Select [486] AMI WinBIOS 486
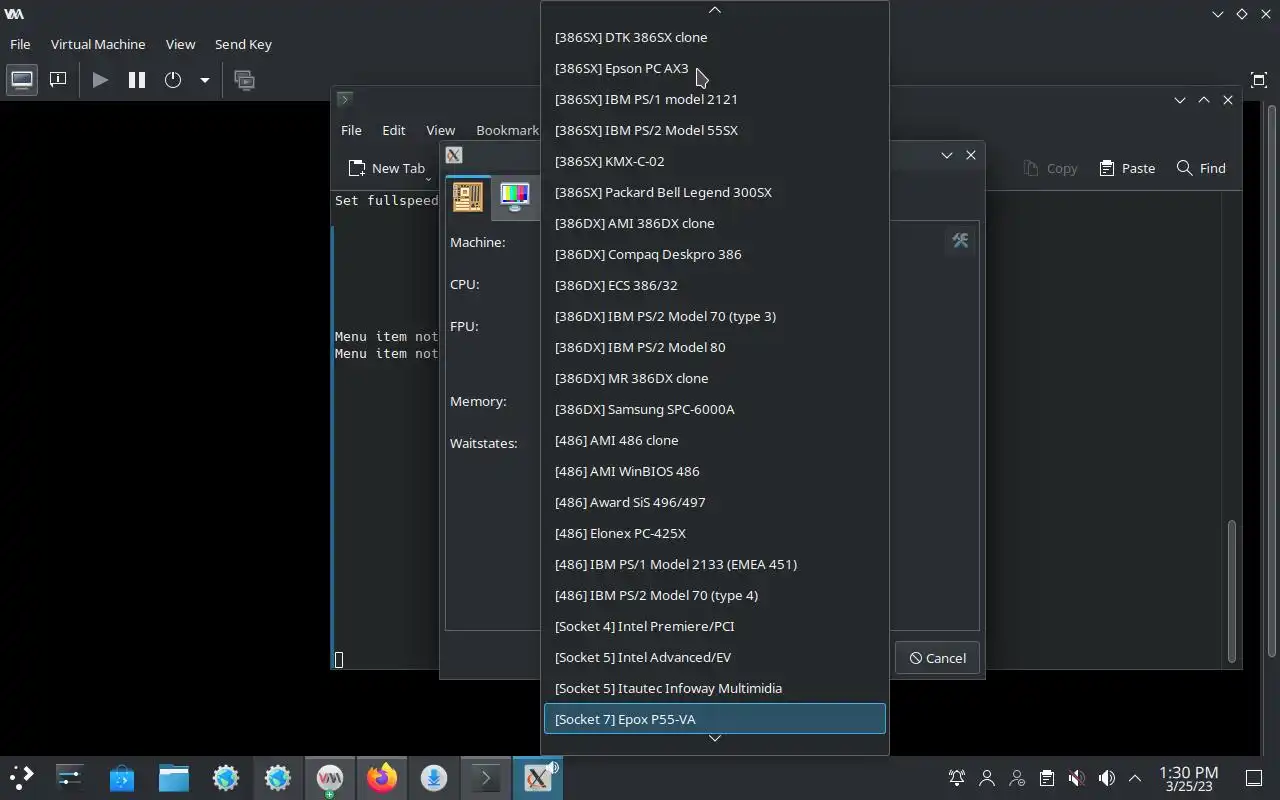The height and width of the screenshot is (800, 1280). coord(715,471)
